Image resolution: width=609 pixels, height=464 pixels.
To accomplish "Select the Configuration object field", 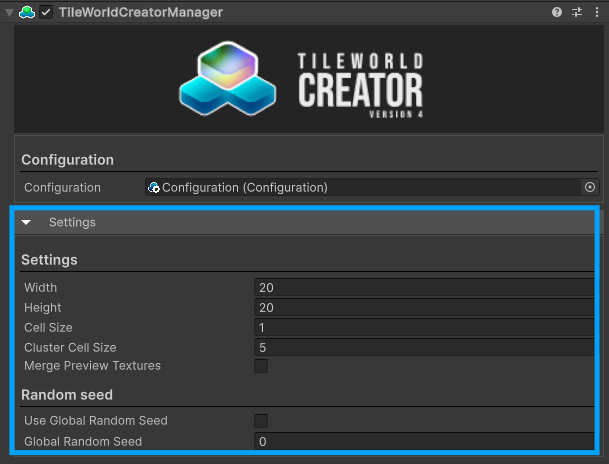I will coord(372,188).
